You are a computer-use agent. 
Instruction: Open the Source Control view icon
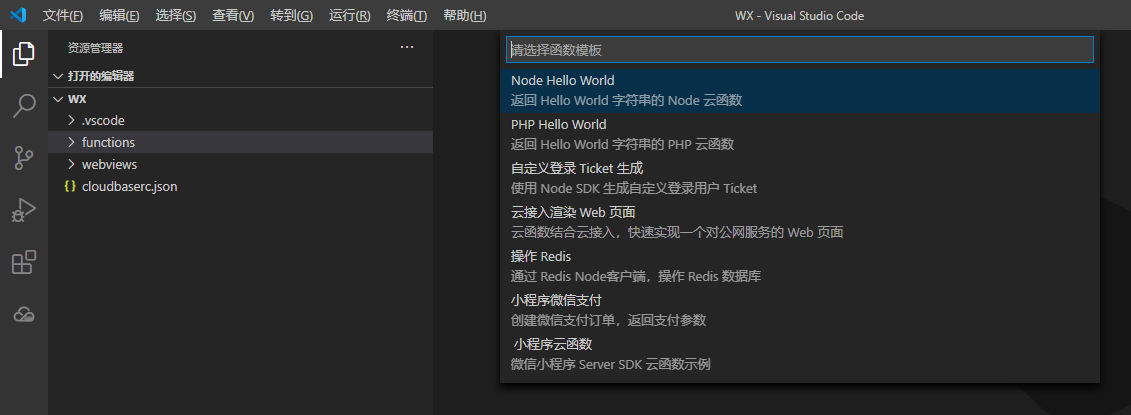point(24,158)
